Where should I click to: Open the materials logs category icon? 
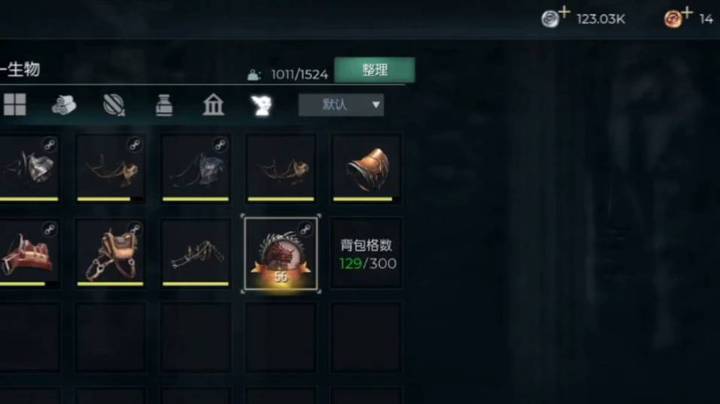click(64, 105)
